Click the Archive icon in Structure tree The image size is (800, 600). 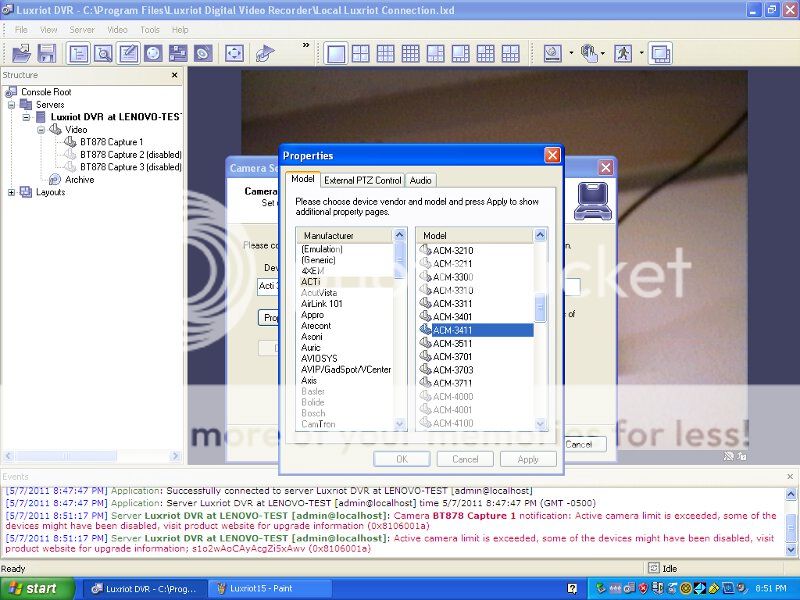pyautogui.click(x=56, y=180)
